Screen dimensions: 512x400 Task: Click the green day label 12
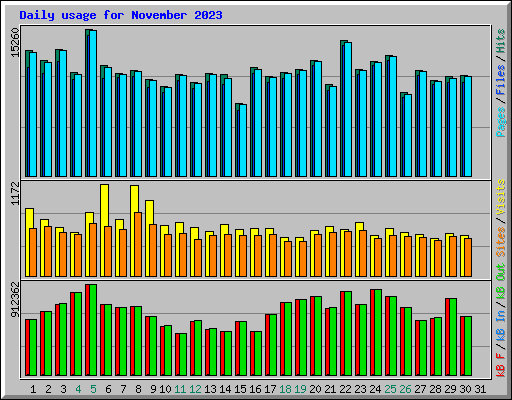195,389
